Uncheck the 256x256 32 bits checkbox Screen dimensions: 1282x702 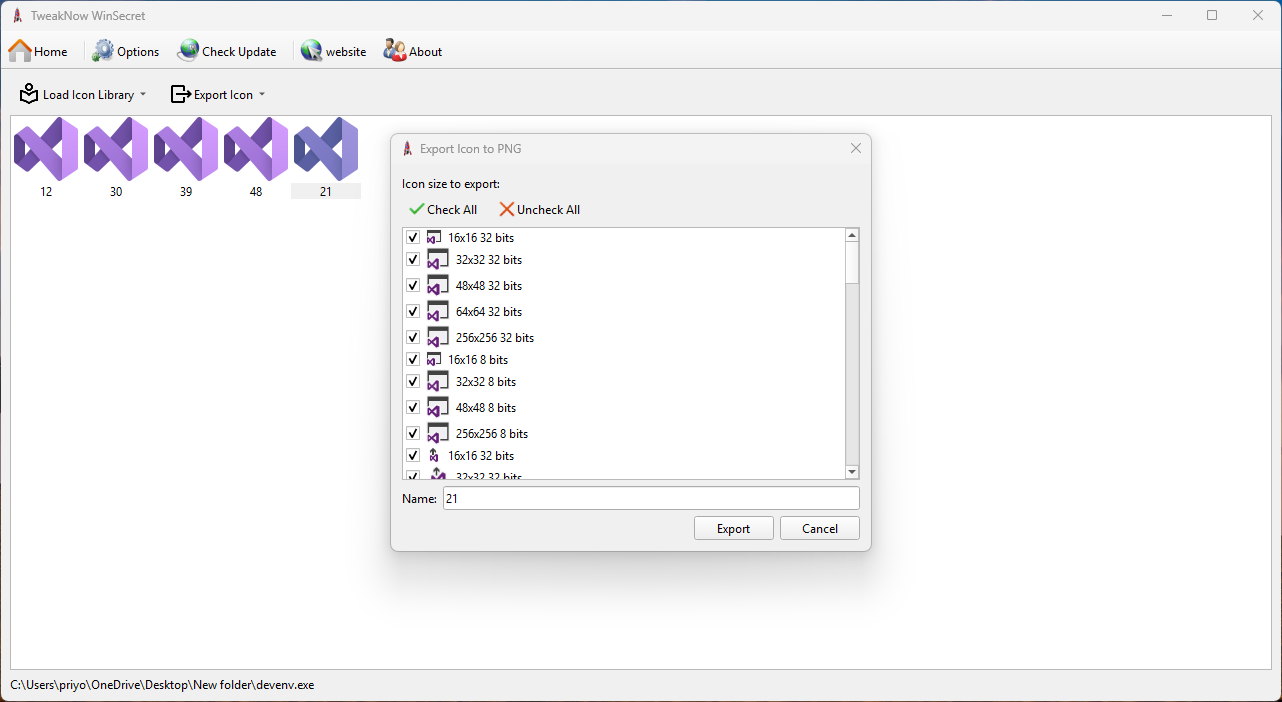coord(413,338)
